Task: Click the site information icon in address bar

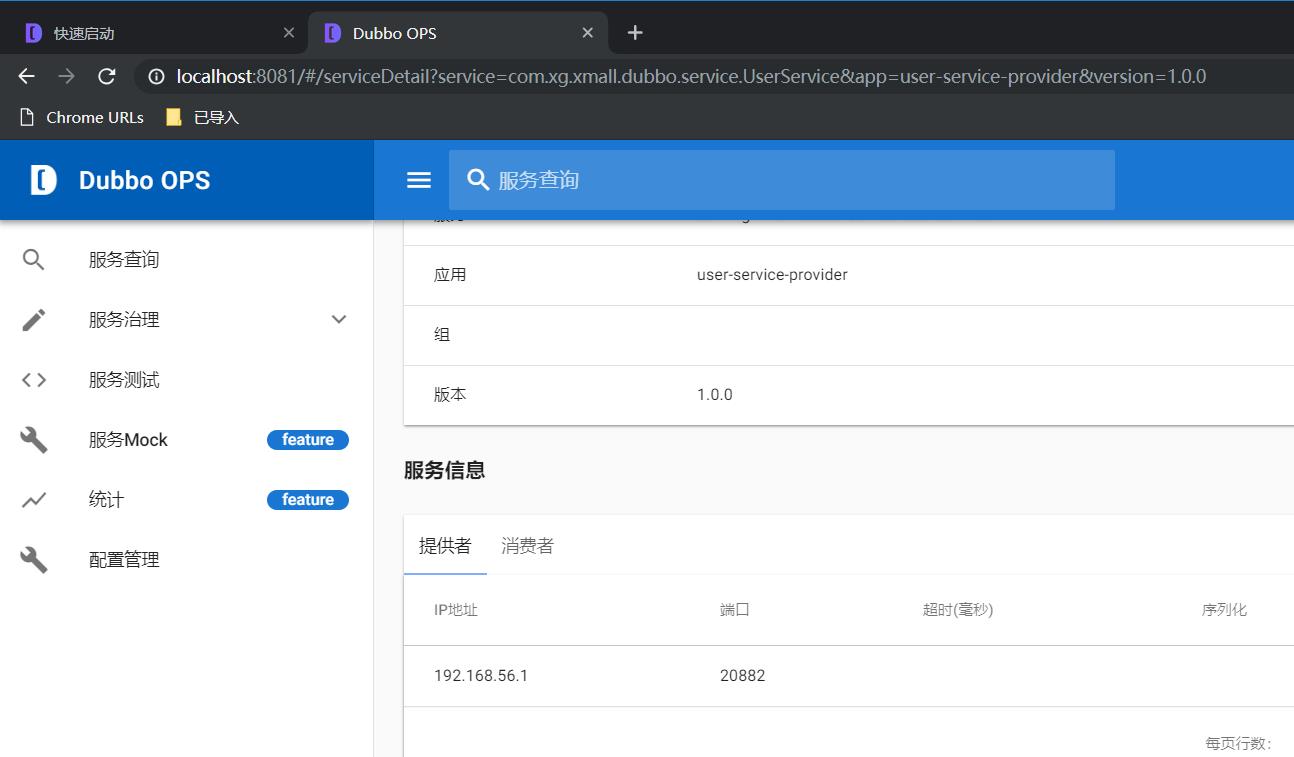Action: coord(156,76)
